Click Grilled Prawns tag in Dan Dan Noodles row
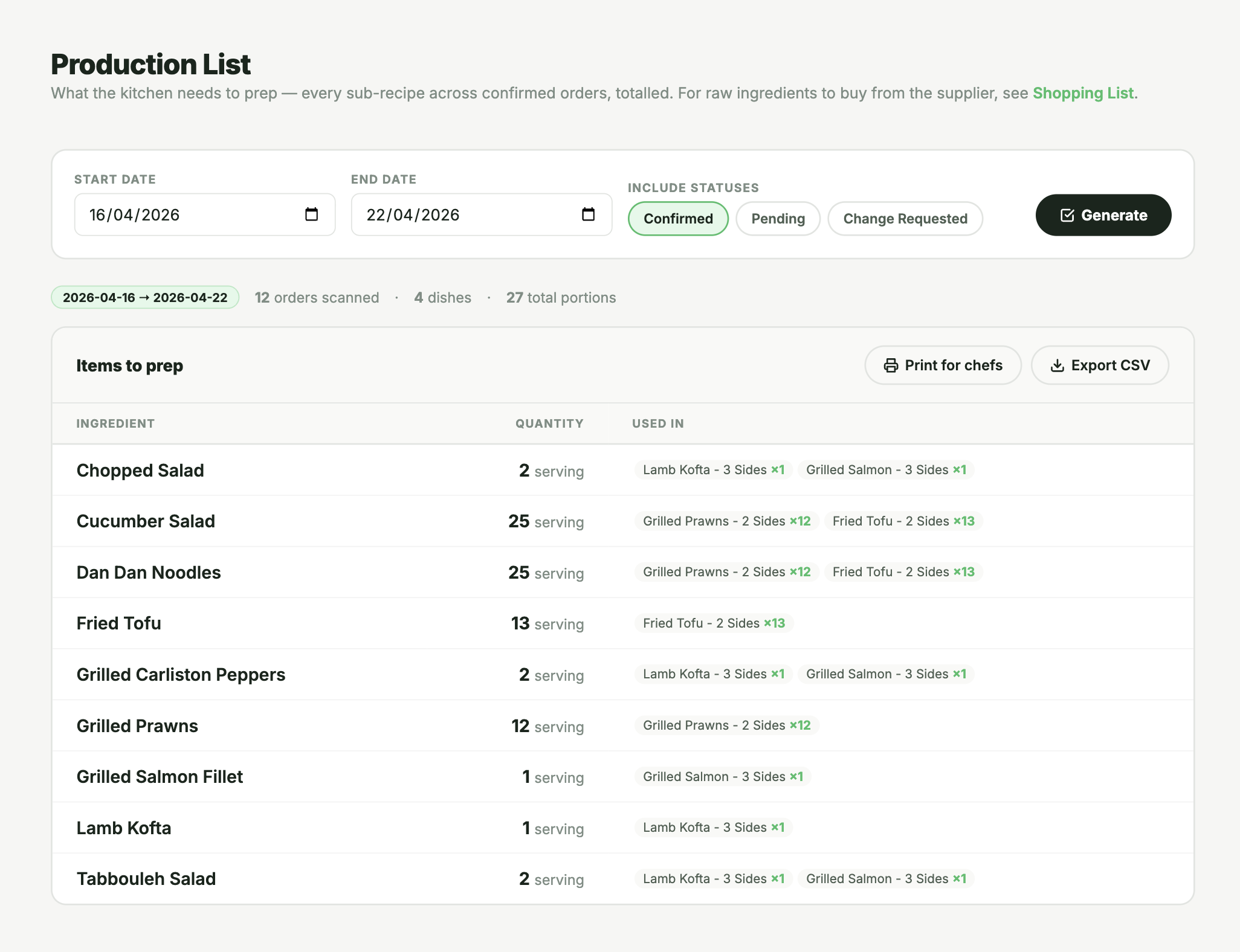Image resolution: width=1240 pixels, height=952 pixels. pos(727,572)
